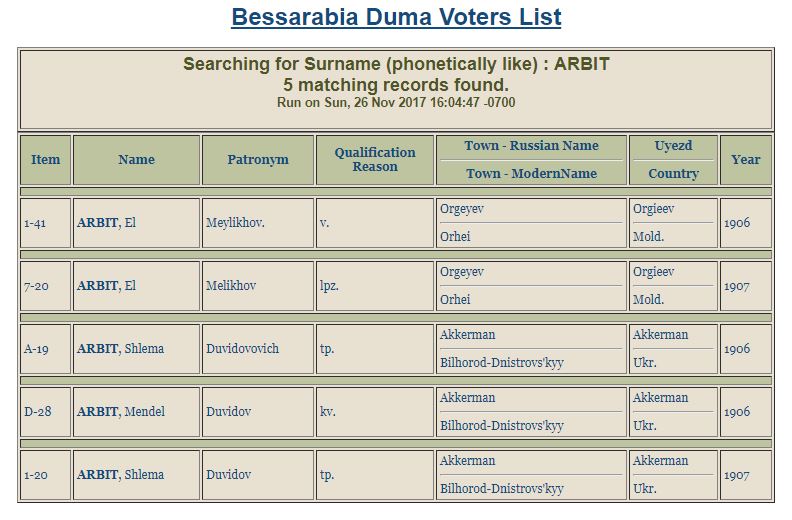Select the Qualification Reason column header

[x=375, y=160]
